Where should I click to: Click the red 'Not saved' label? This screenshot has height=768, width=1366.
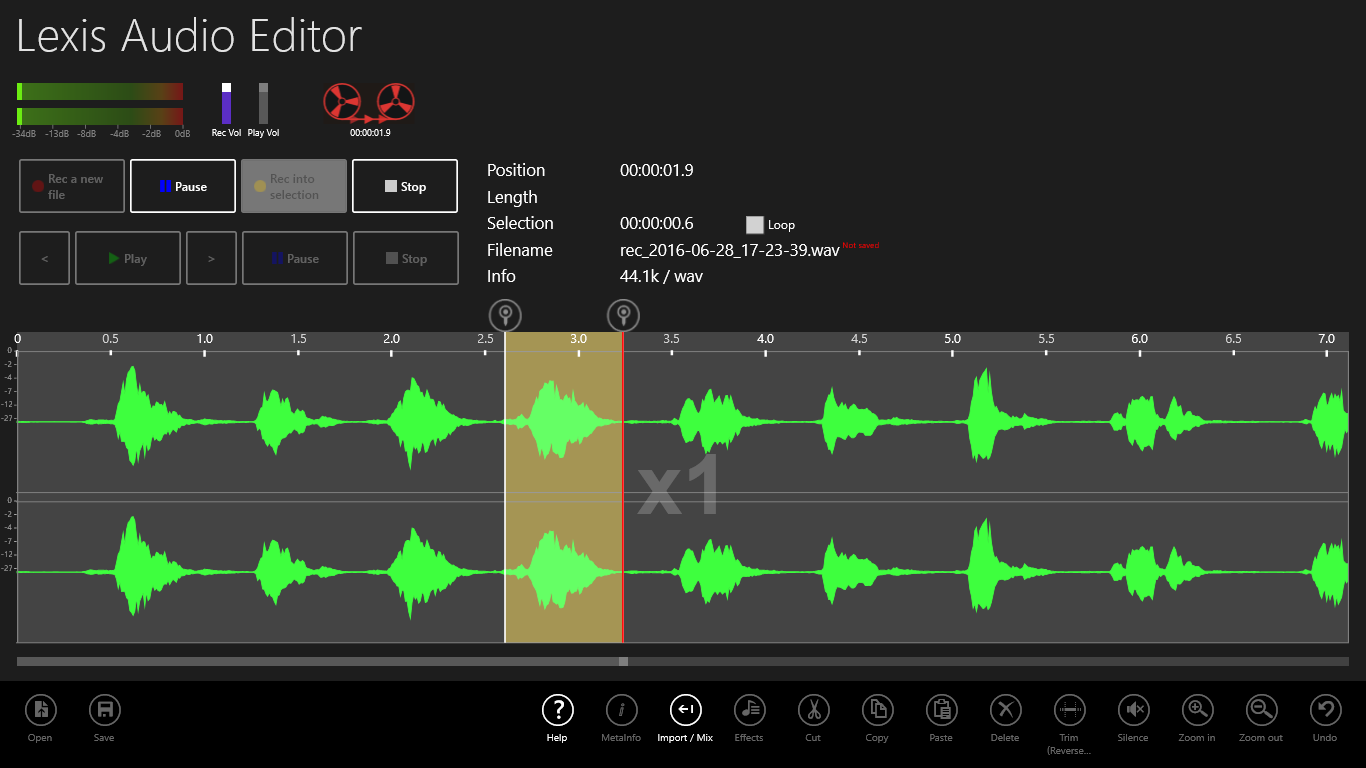tap(861, 245)
